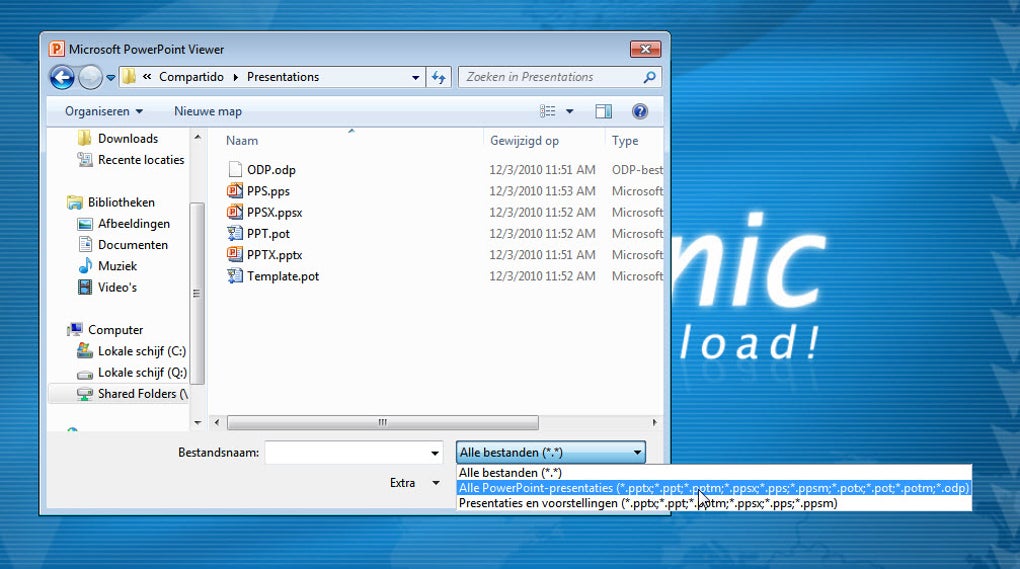1020x569 pixels.
Task: Select Lokale schijf (C:) drive
Action: tap(141, 351)
